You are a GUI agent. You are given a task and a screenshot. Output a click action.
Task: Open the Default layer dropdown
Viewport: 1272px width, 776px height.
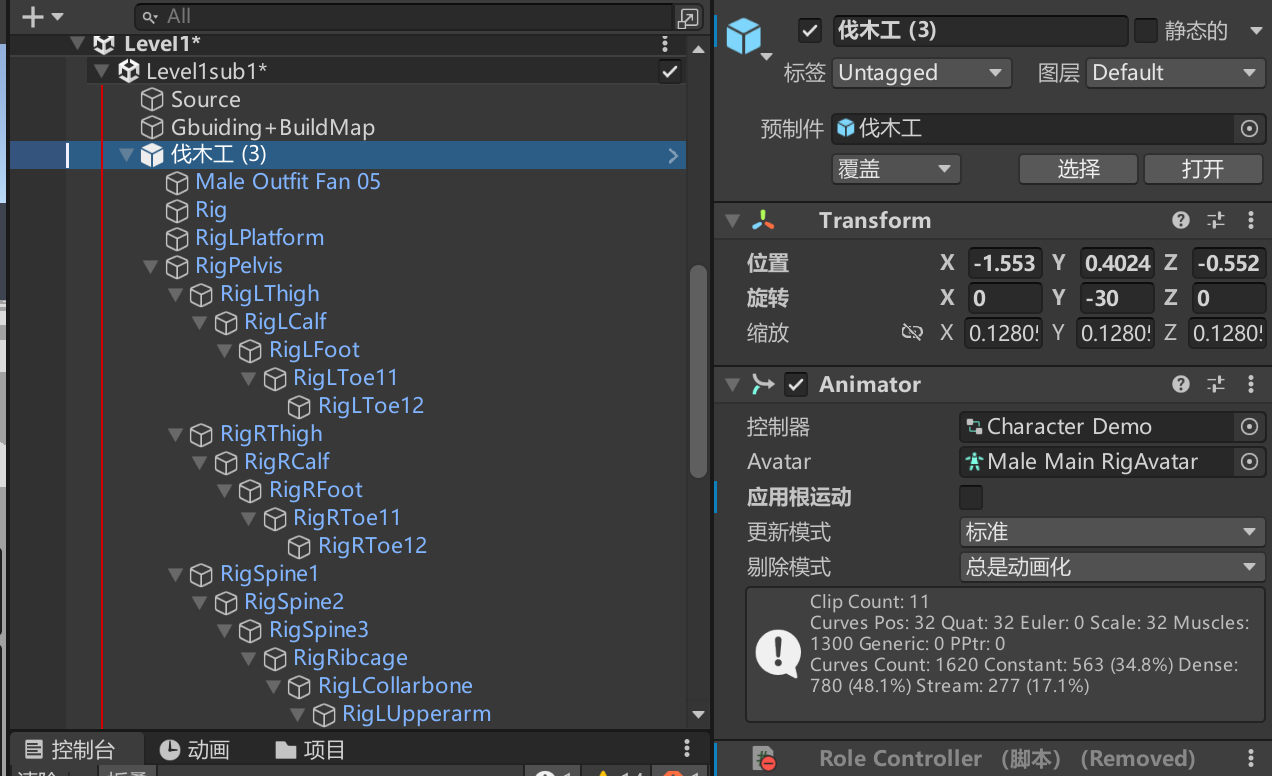click(1175, 73)
